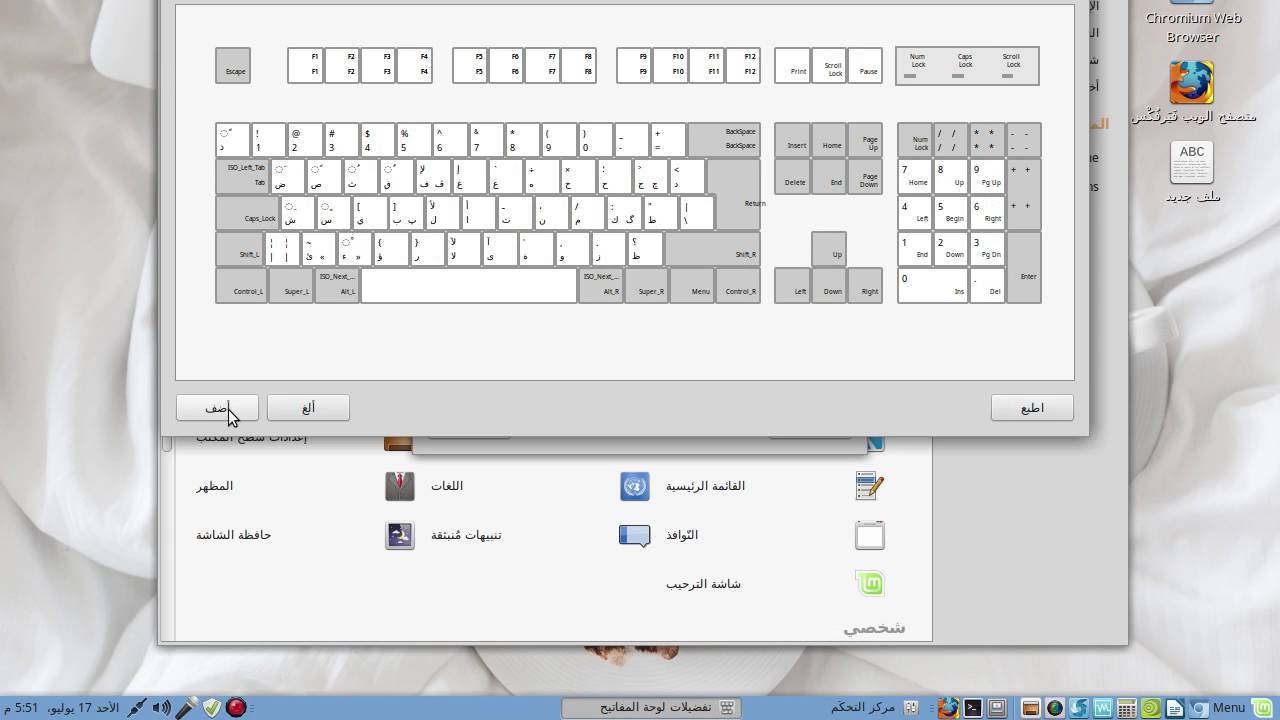
Task: Open ملف جديد ABC desktop file
Action: point(1192,163)
